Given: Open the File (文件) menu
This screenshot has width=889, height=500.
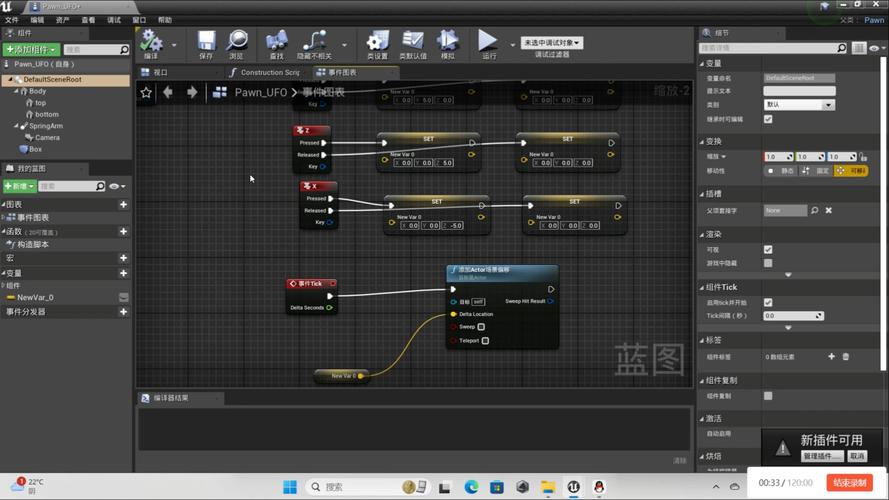Looking at the screenshot, I should coord(12,20).
